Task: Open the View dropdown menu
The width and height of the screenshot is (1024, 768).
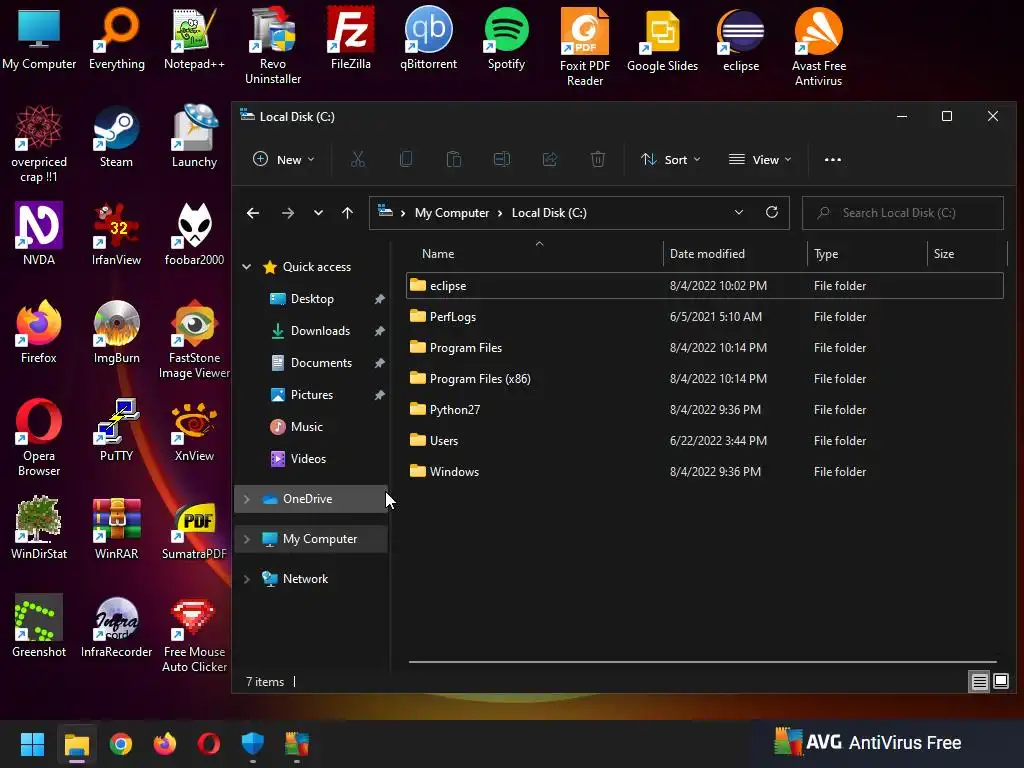Action: (760, 159)
